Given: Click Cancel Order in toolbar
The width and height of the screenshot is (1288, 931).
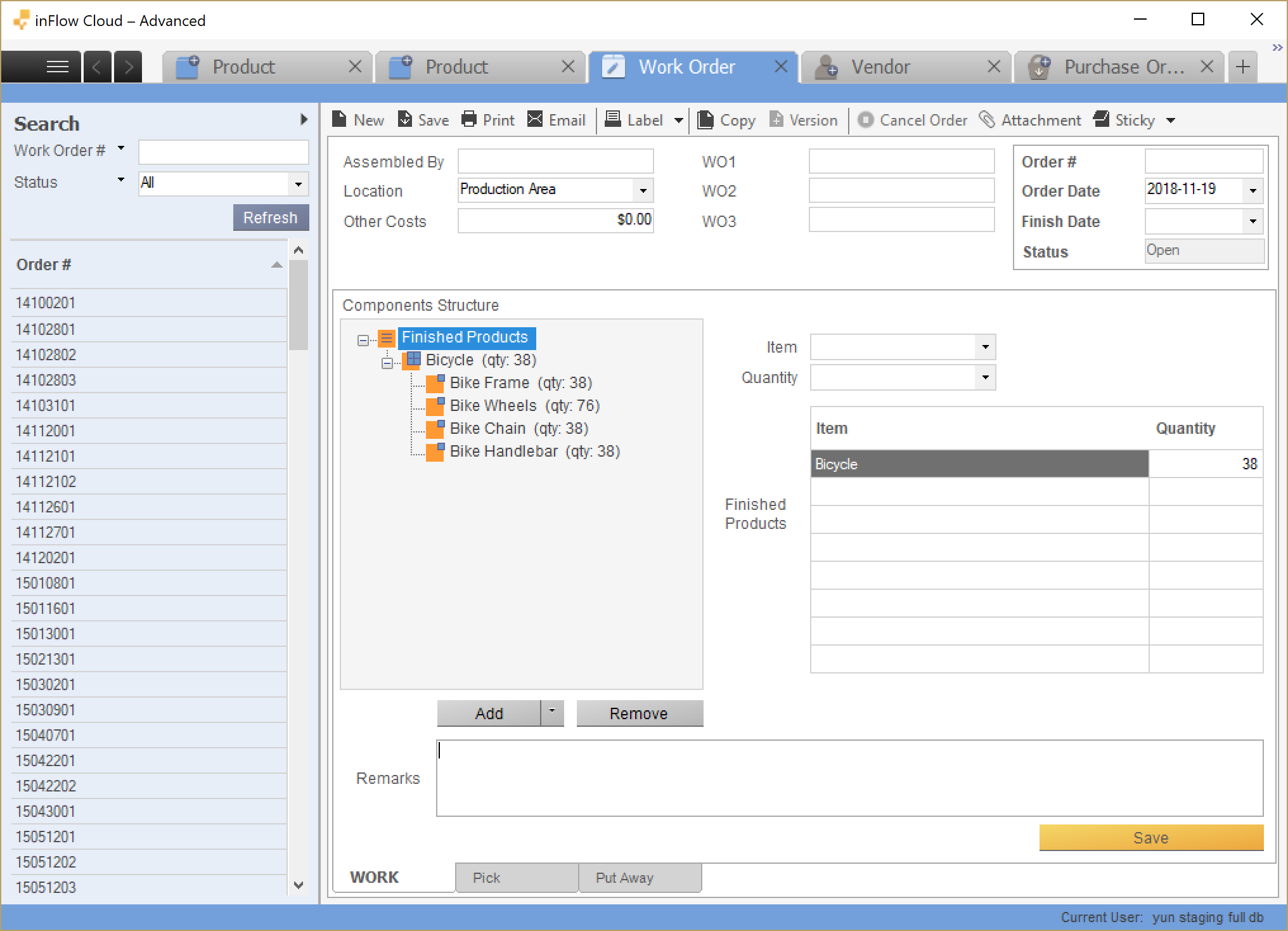Looking at the screenshot, I should [912, 120].
